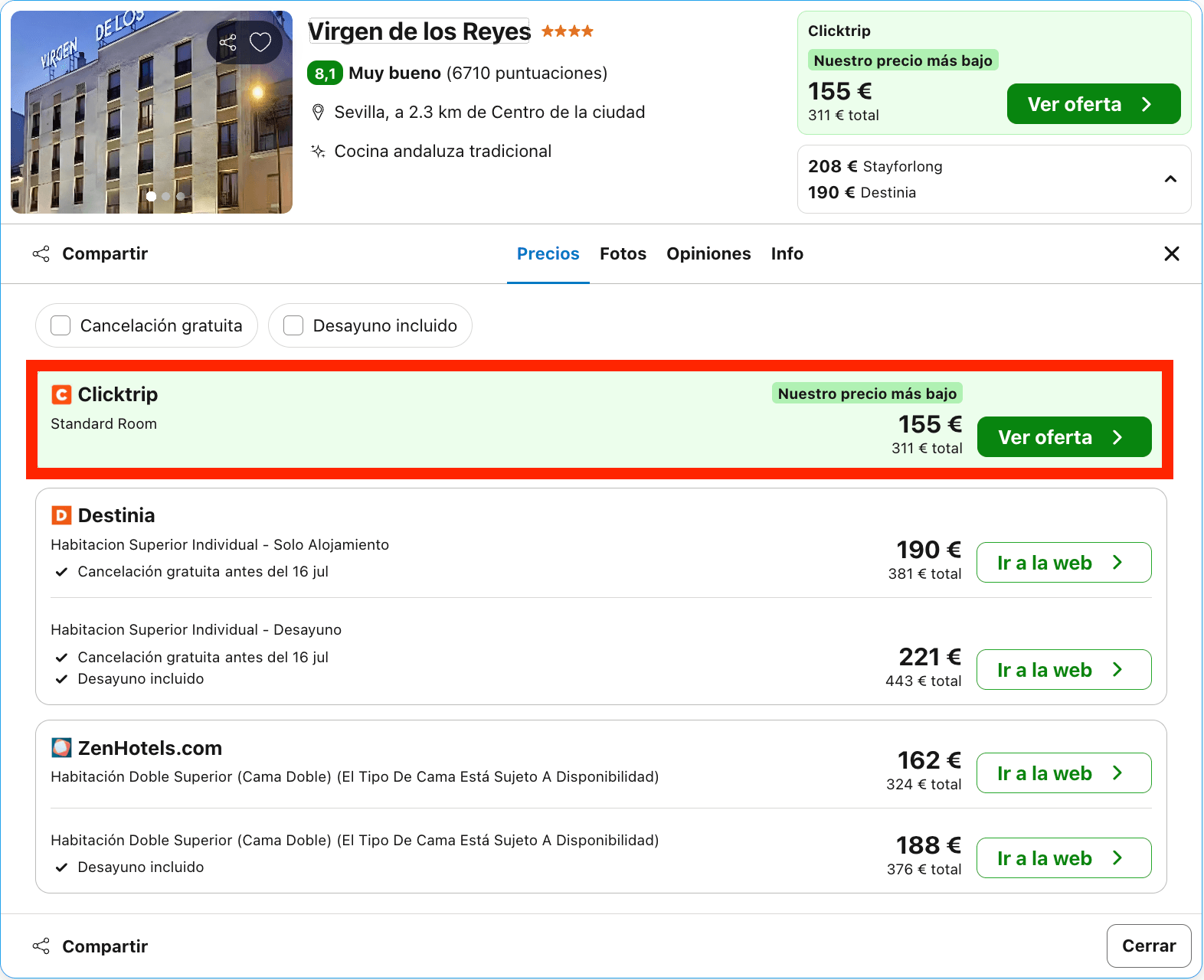Switch to the Opiniones tab

click(x=708, y=253)
